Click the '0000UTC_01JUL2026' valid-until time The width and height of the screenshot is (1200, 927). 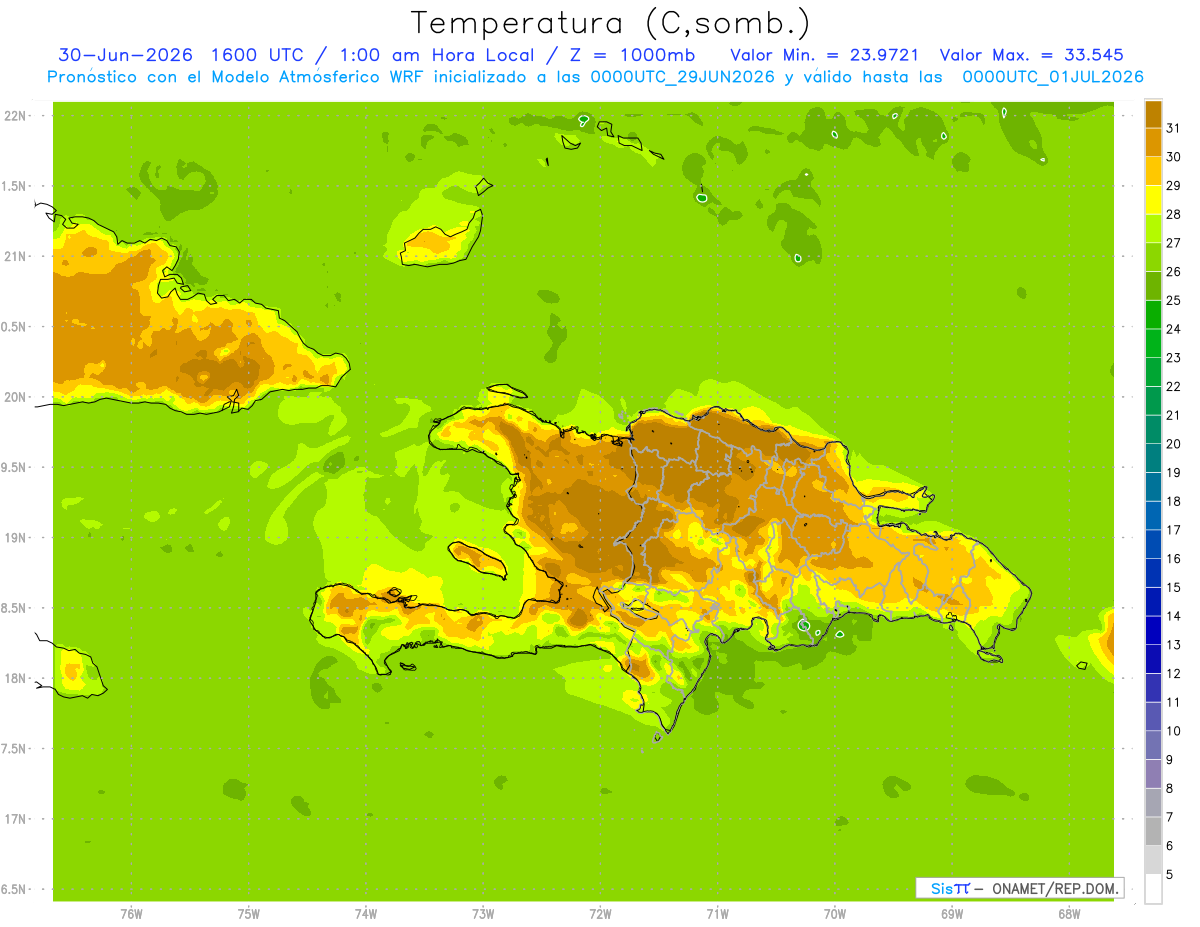[1052, 77]
